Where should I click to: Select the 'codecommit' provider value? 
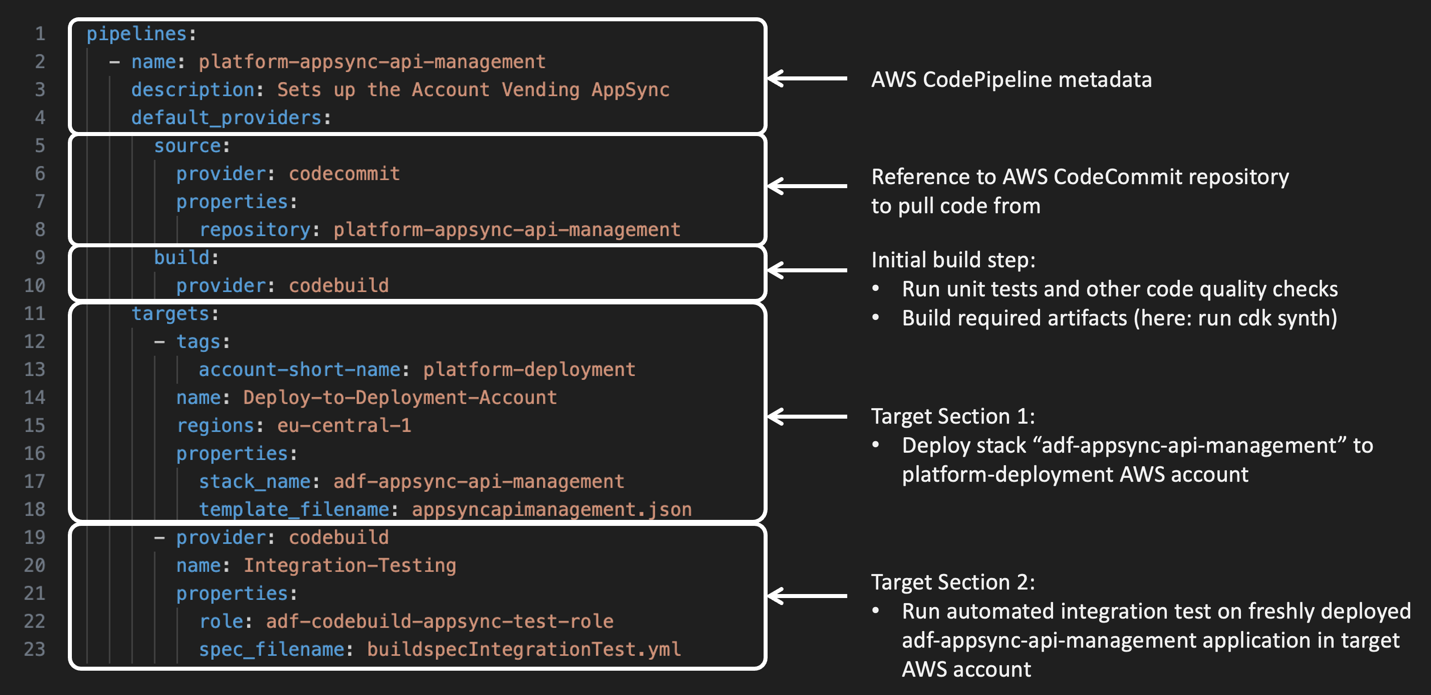click(x=344, y=174)
